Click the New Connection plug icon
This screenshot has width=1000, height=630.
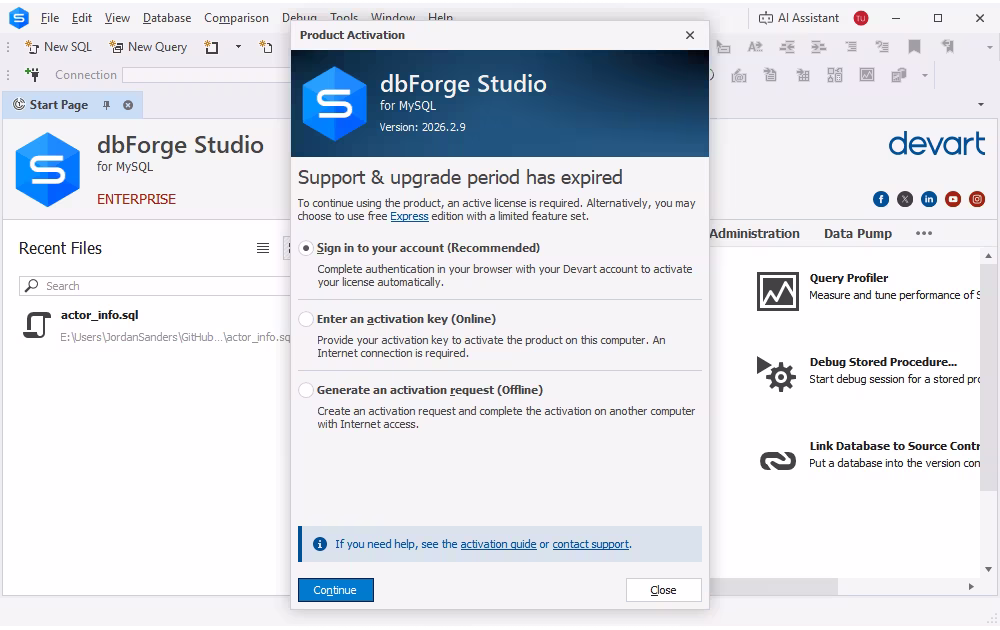[32, 75]
